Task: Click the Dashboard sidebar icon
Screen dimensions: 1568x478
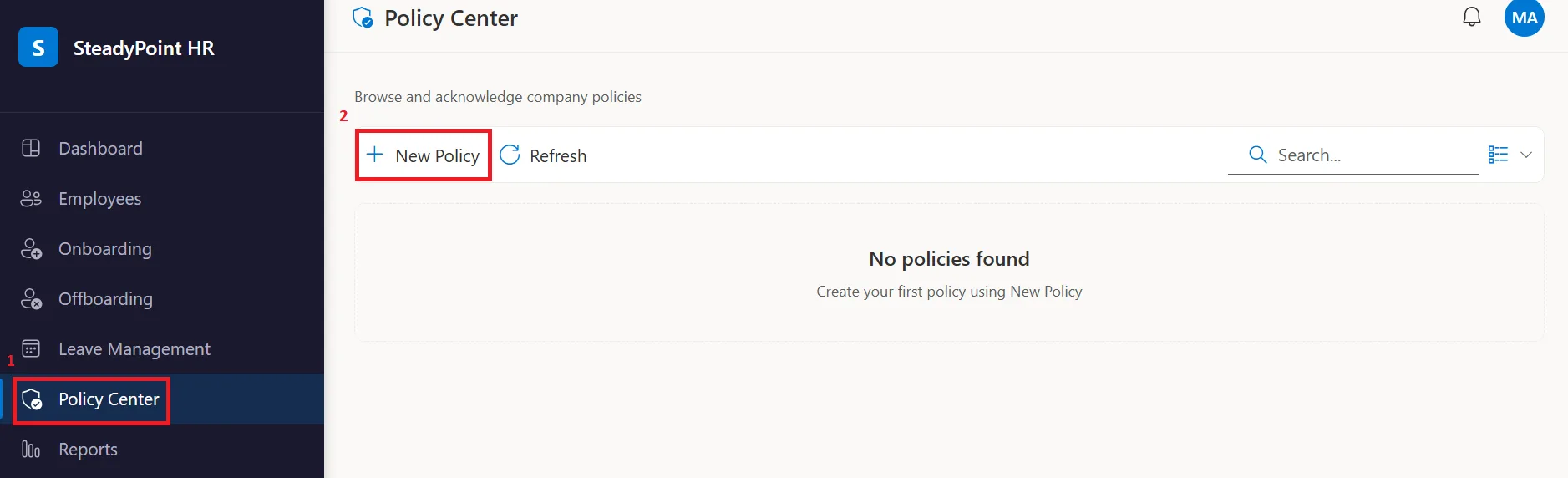Action: click(31, 148)
